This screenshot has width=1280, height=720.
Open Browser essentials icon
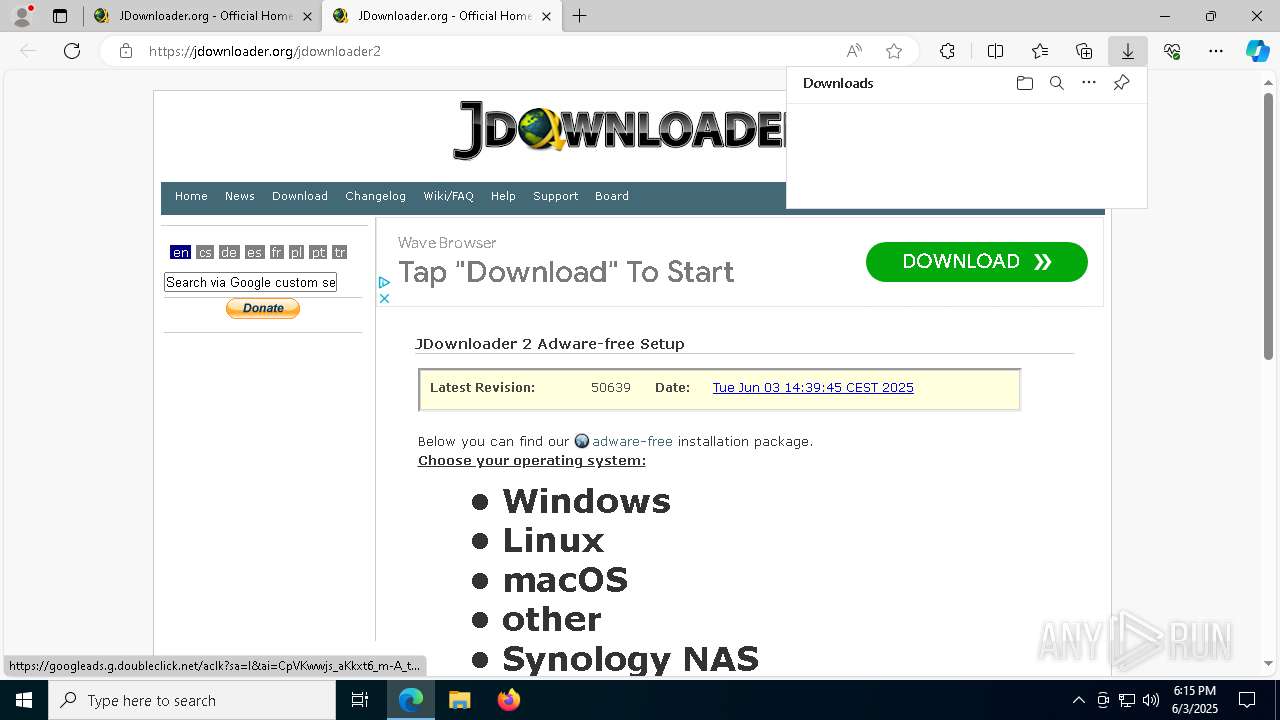(x=1172, y=51)
